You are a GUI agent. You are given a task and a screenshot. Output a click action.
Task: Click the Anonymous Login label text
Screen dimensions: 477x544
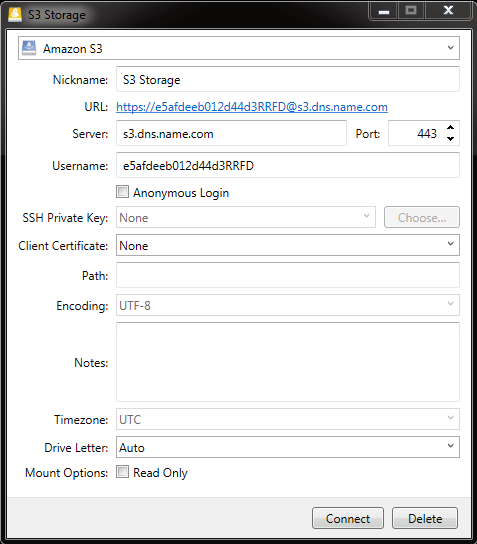(181, 193)
